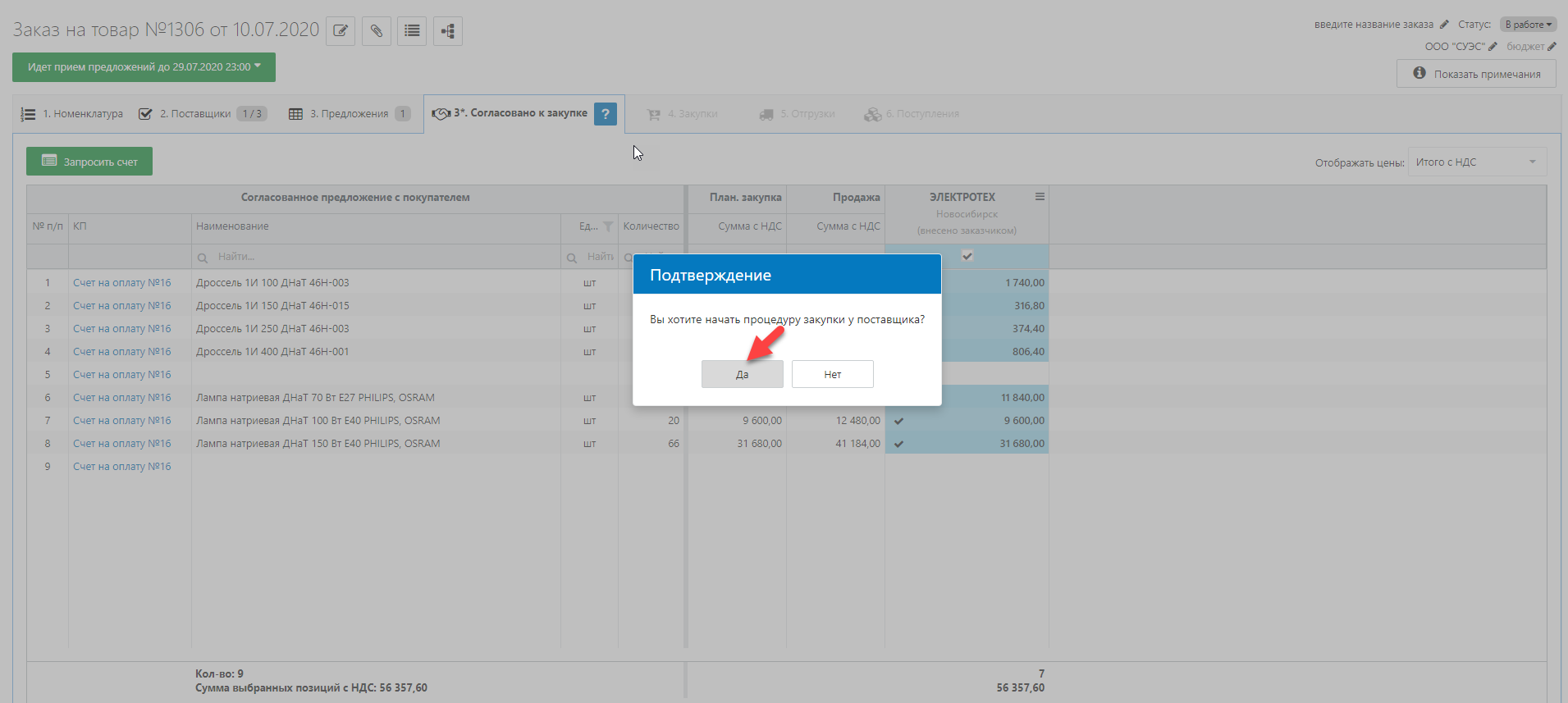Image resolution: width=1568 pixels, height=703 pixels.
Task: Open the Статус 'В работе' dropdown
Action: pyautogui.click(x=1528, y=25)
